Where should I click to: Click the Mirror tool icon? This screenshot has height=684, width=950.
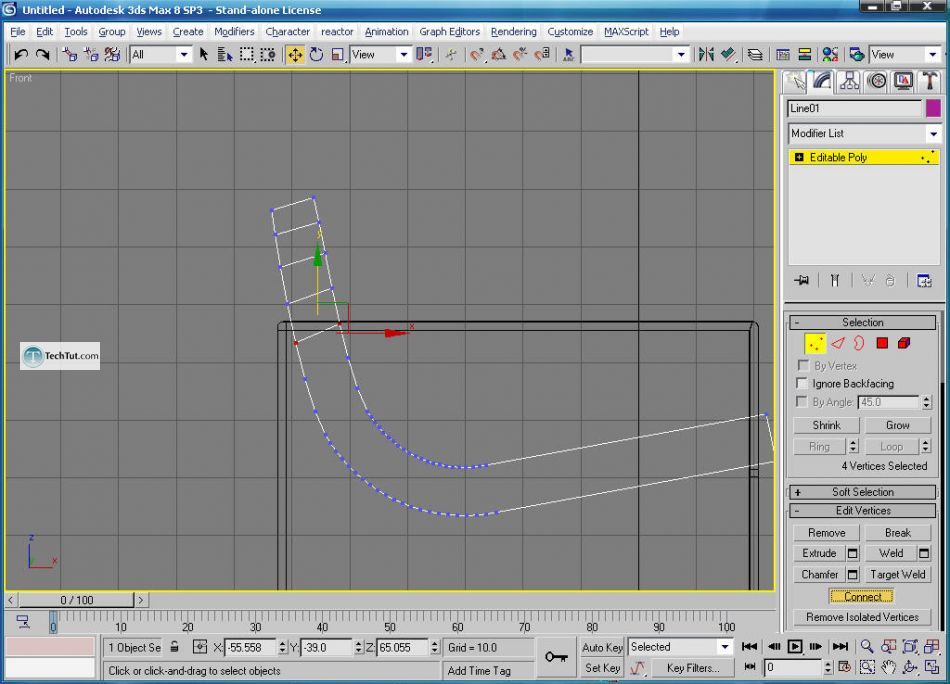(x=706, y=55)
